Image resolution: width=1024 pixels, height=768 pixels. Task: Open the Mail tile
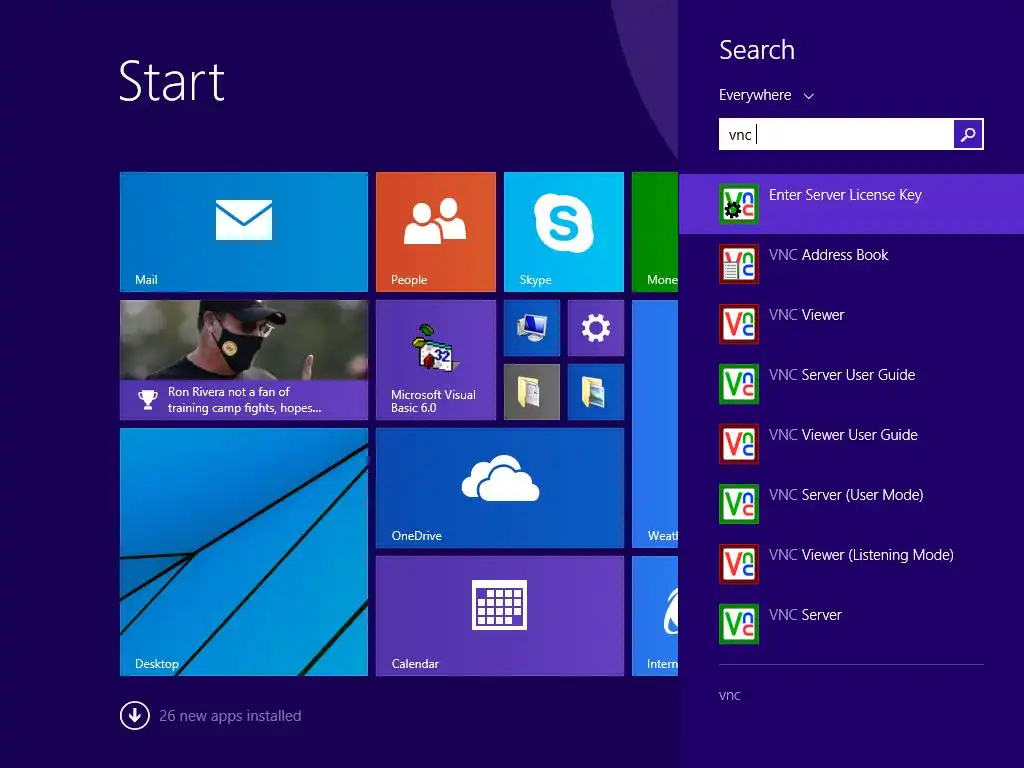244,232
